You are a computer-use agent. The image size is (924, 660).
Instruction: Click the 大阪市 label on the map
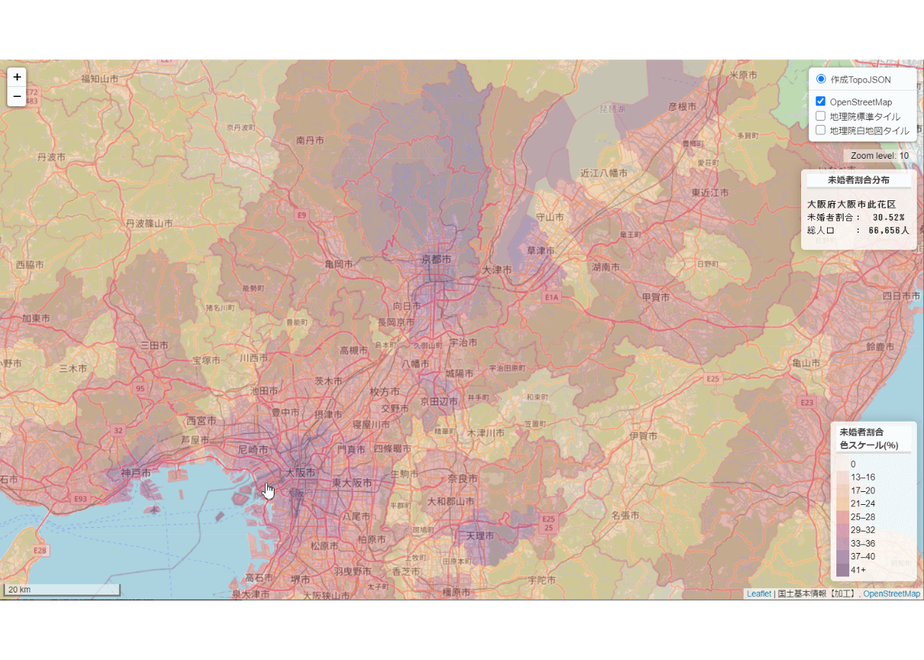point(301,472)
